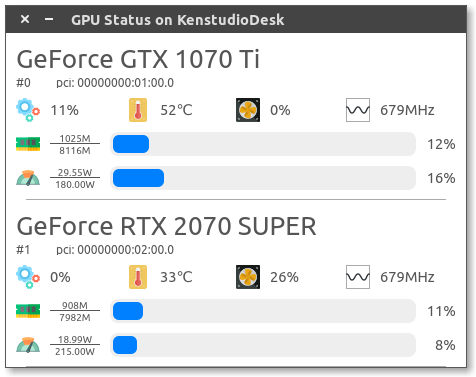476x377 pixels.
Task: Click the RTX 2070 SUPER thermometer icon
Action: click(x=138, y=277)
